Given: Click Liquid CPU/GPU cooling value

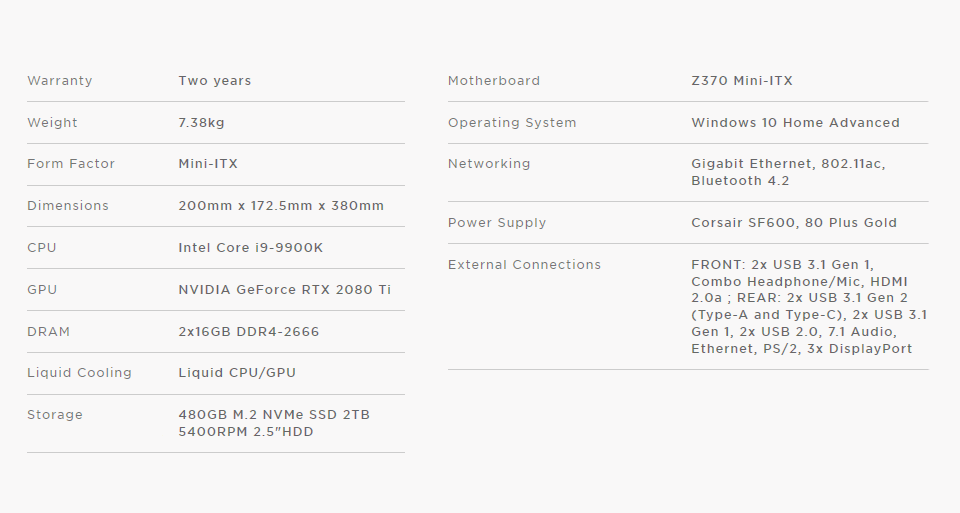Looking at the screenshot, I should 237,373.
